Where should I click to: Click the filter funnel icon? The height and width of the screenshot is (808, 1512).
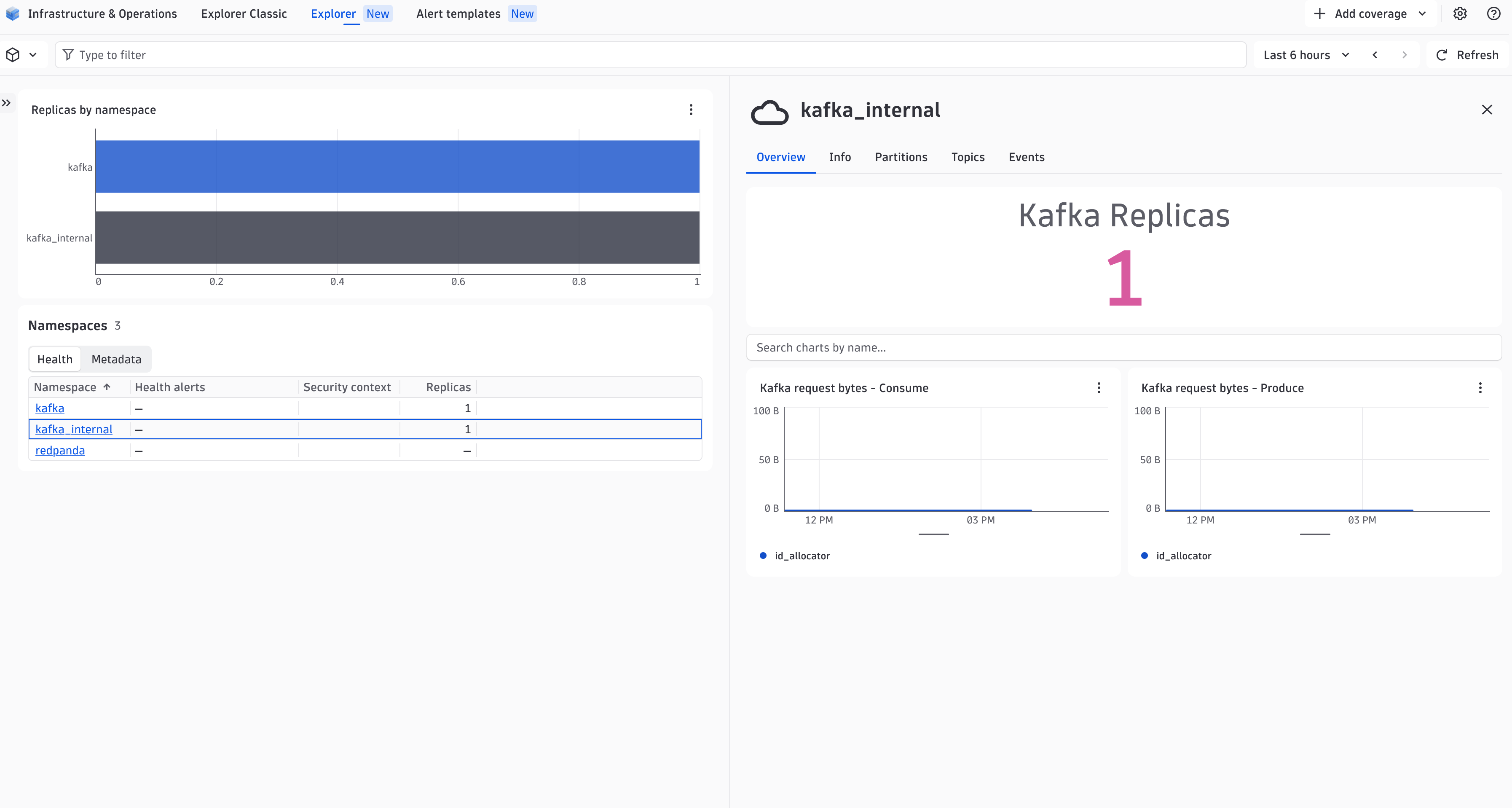68,55
